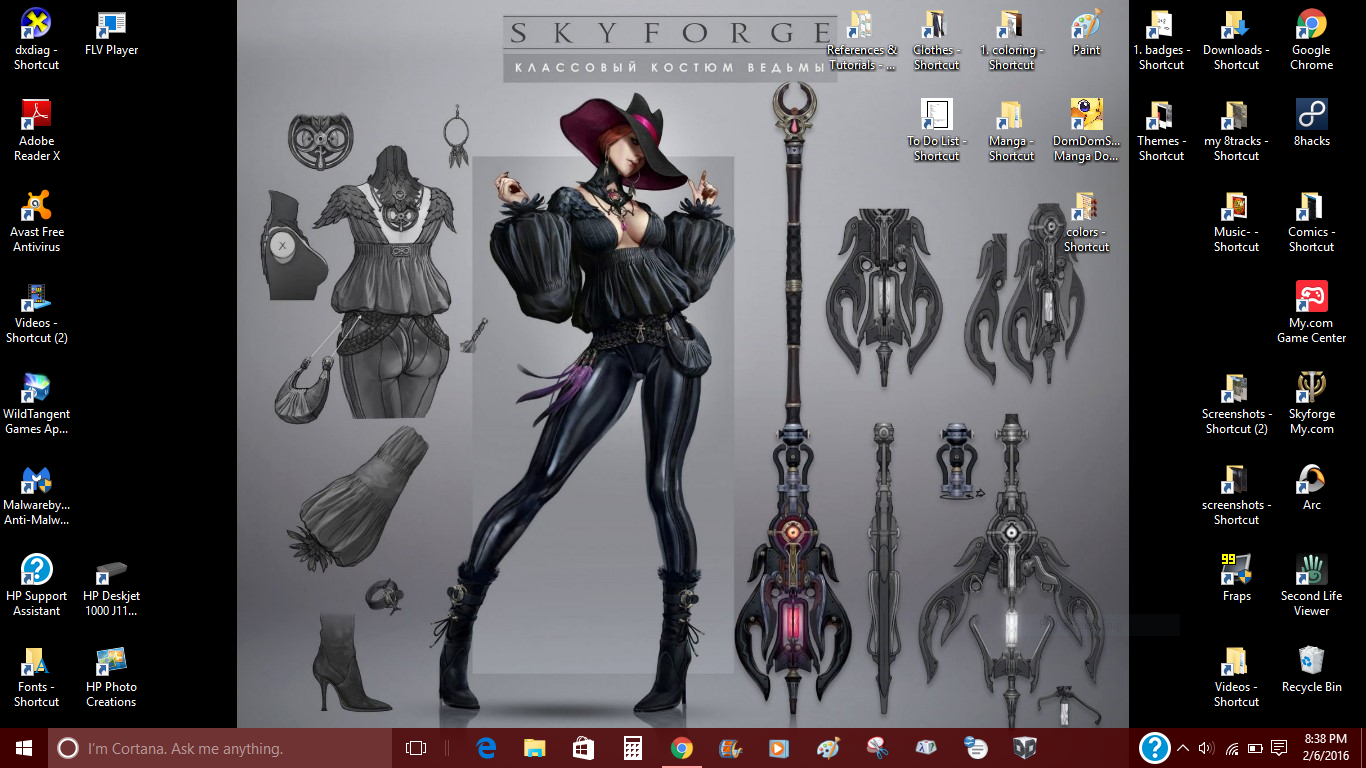
Task: Open the volume control
Action: (1207, 748)
